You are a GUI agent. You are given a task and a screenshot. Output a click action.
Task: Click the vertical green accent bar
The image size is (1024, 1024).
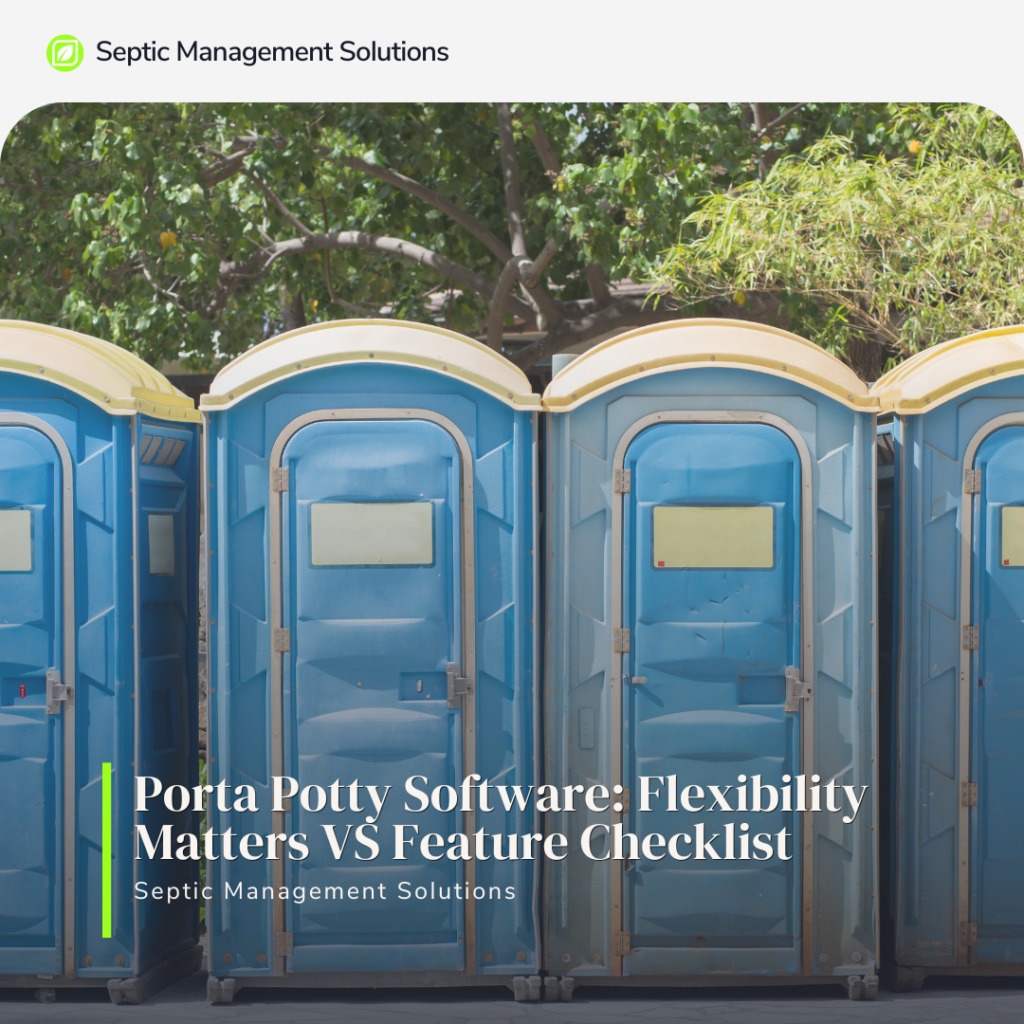107,850
